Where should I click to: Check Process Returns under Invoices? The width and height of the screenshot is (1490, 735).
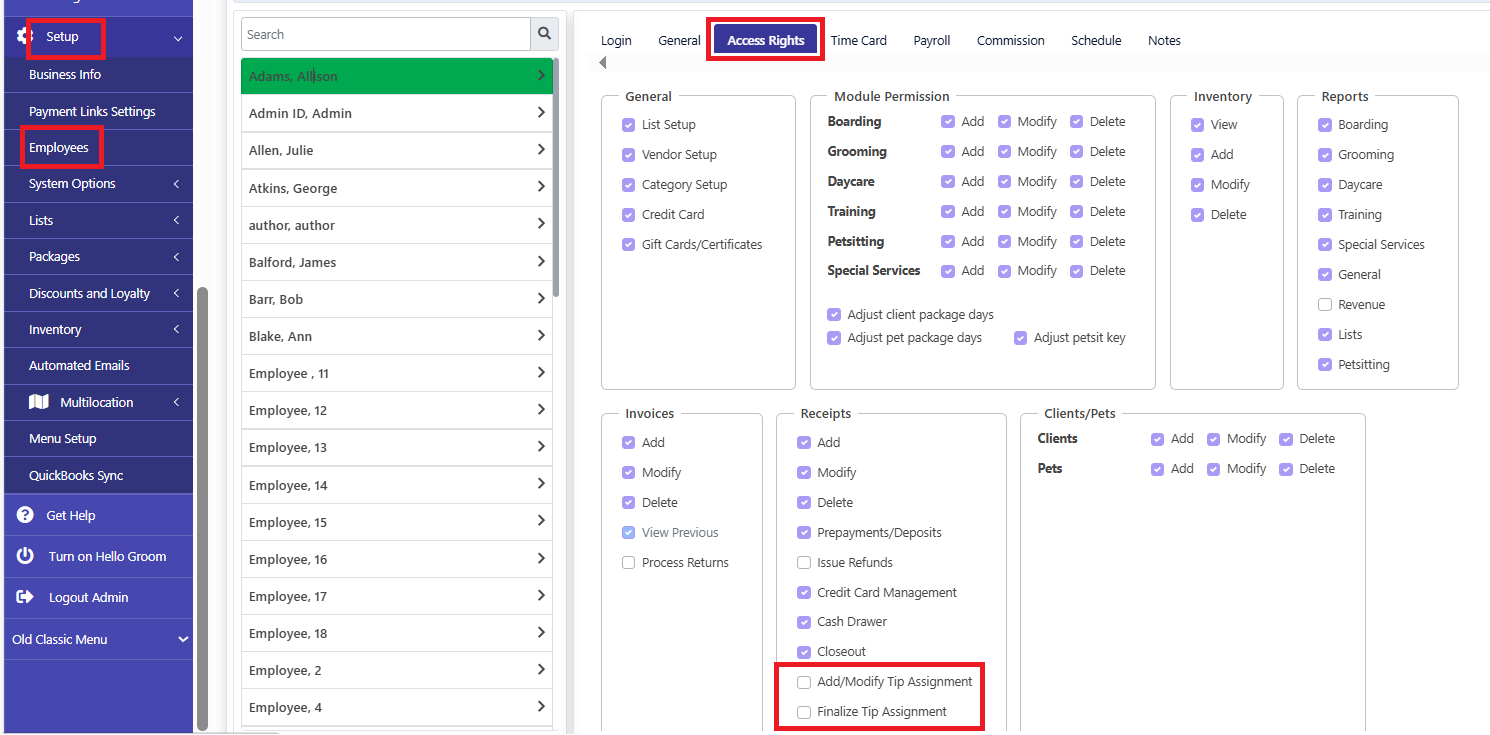tap(629, 562)
